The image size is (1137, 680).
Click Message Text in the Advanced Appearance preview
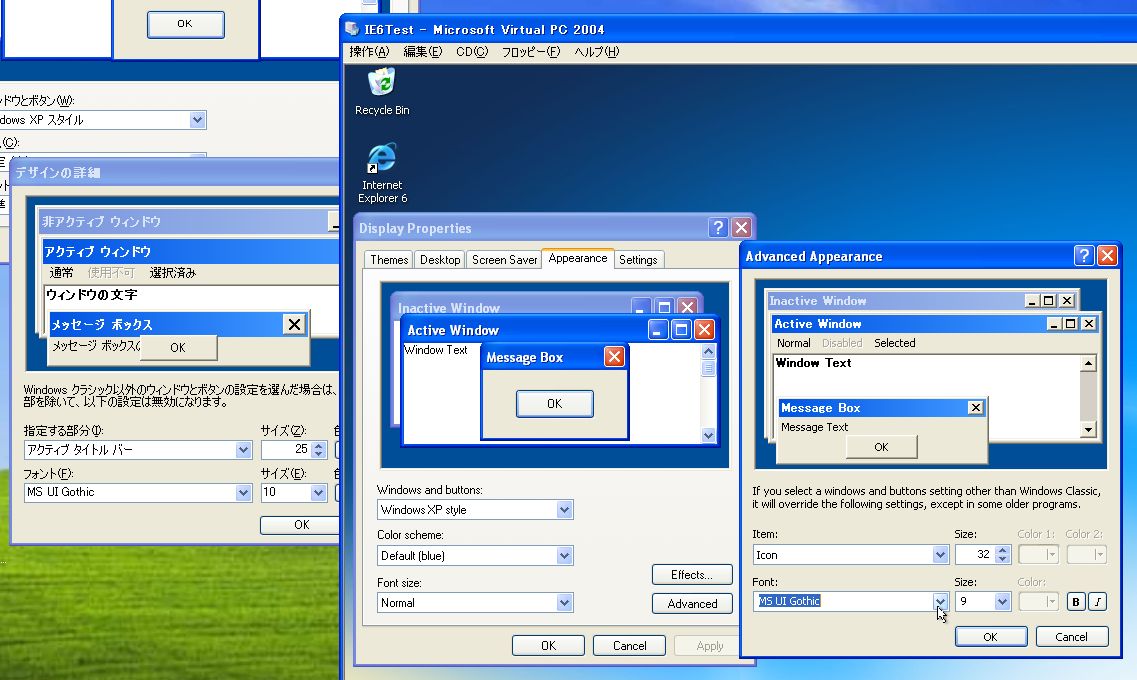[x=814, y=428]
